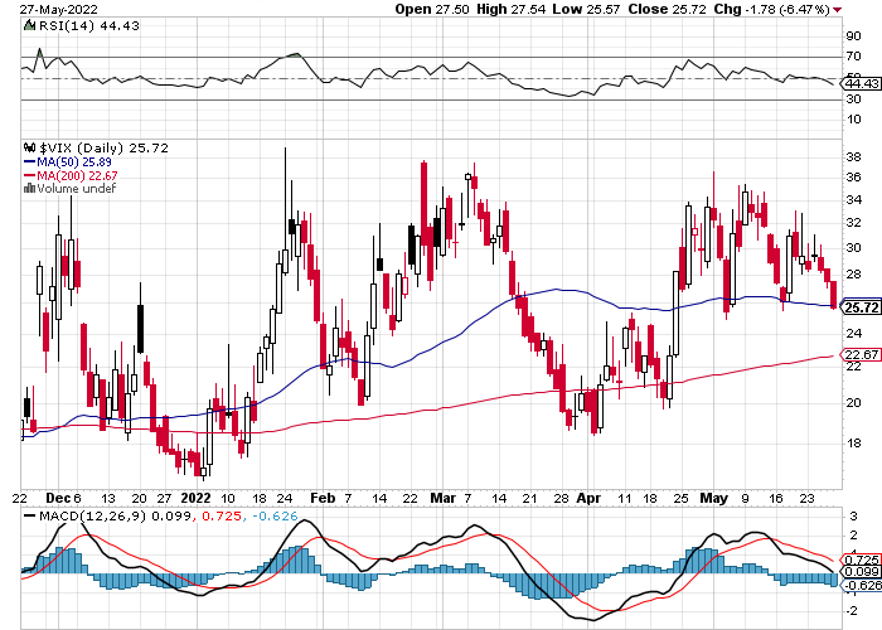Click the 2022 marker on the date axis
The height and width of the screenshot is (630, 882).
[x=196, y=496]
